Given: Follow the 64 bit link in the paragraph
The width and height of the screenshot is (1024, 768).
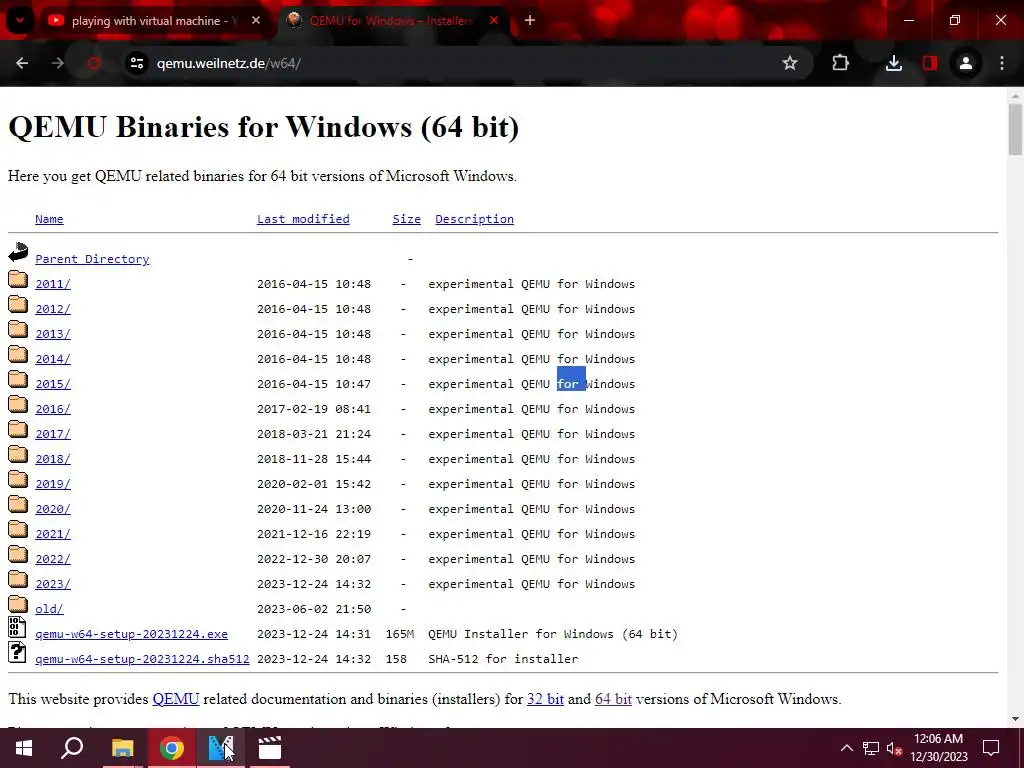Looking at the screenshot, I should (613, 699).
